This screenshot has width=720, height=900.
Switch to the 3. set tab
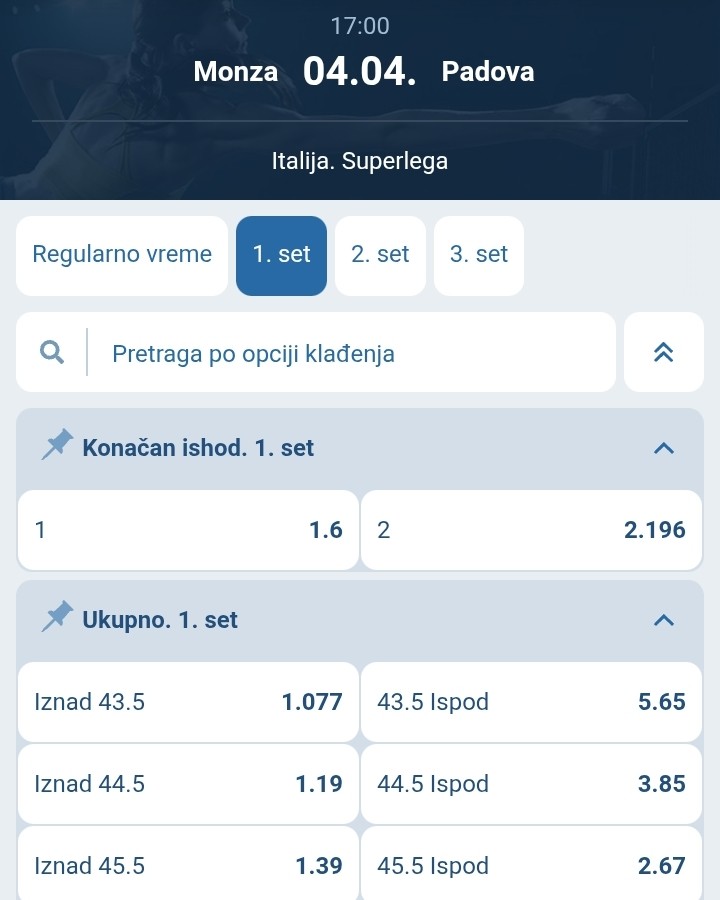coord(479,255)
